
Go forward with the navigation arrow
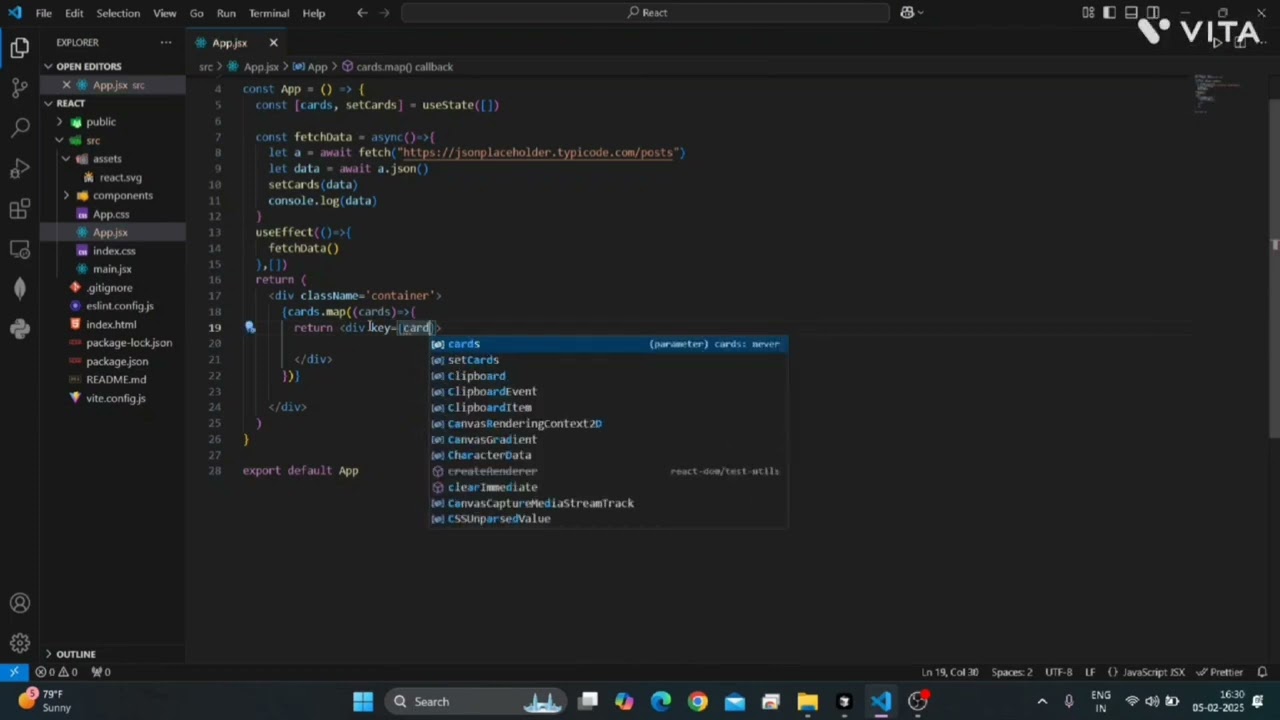[385, 13]
